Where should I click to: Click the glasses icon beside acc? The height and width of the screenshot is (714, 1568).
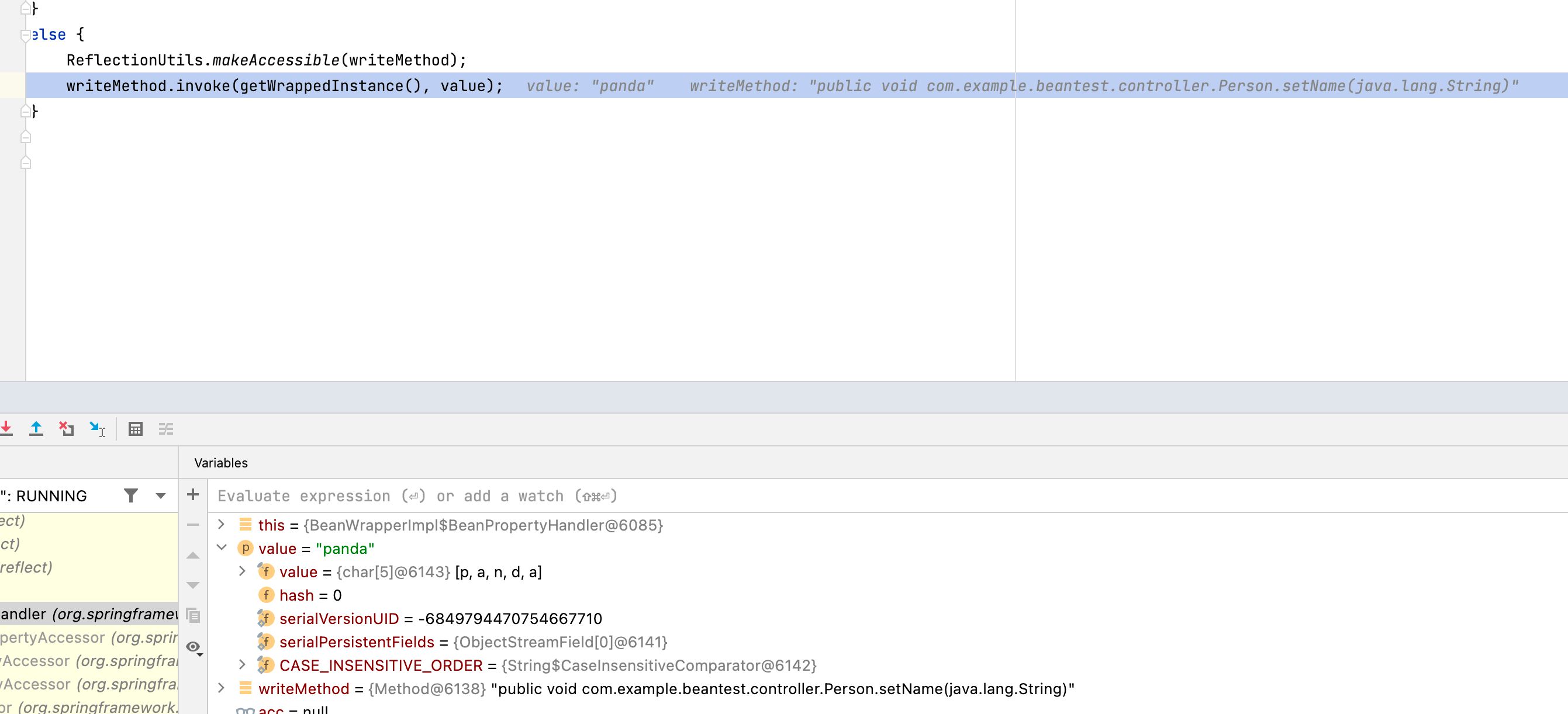point(246,710)
